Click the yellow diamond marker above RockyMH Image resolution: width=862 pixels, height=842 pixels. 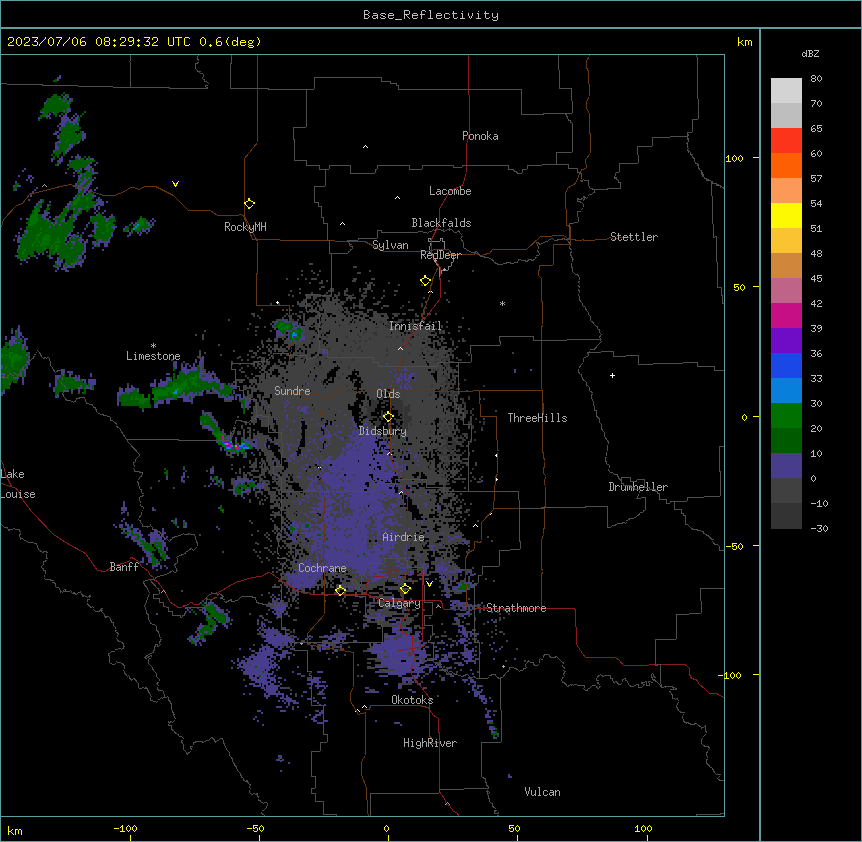(249, 204)
